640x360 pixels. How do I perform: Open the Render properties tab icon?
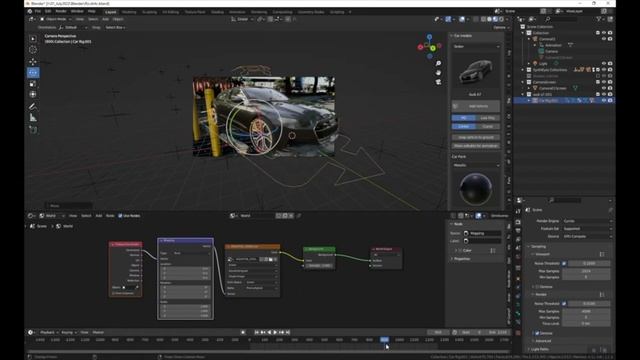pyautogui.click(x=518, y=222)
